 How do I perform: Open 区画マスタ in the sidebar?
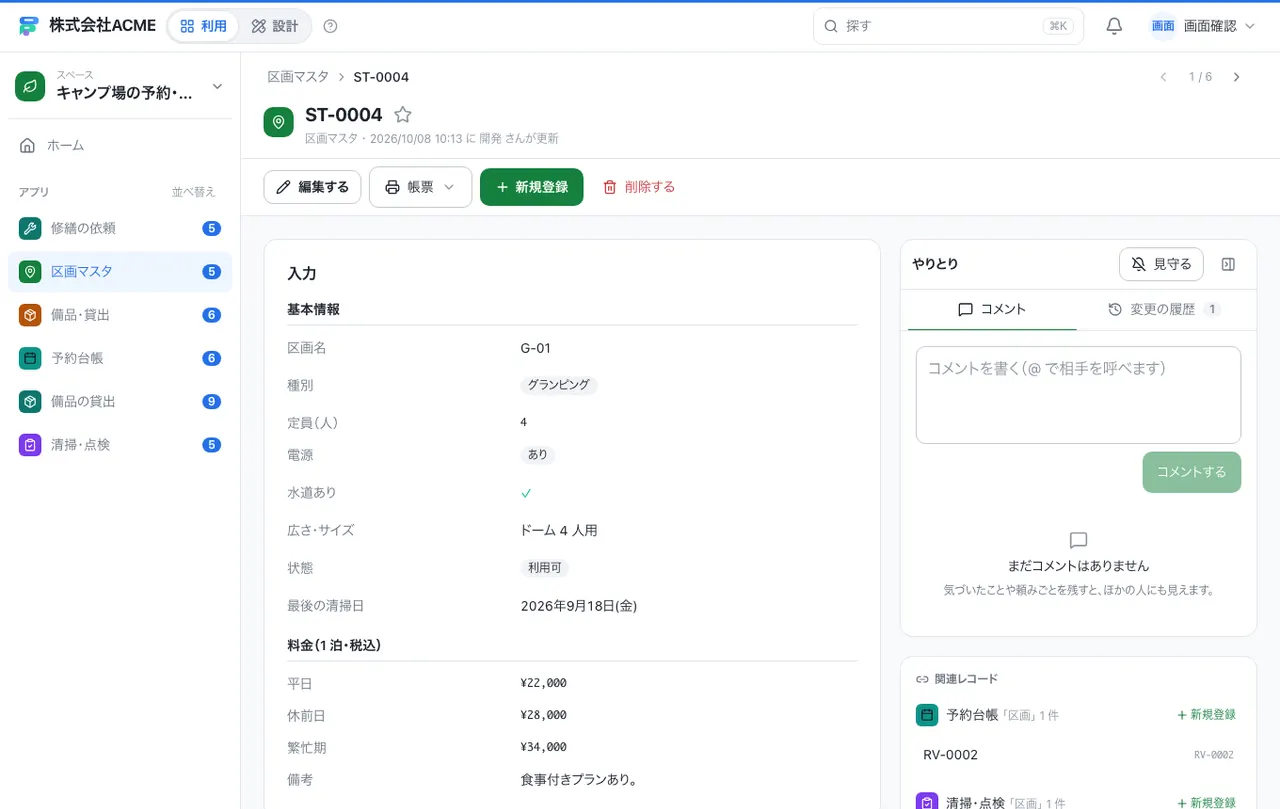click(x=120, y=272)
